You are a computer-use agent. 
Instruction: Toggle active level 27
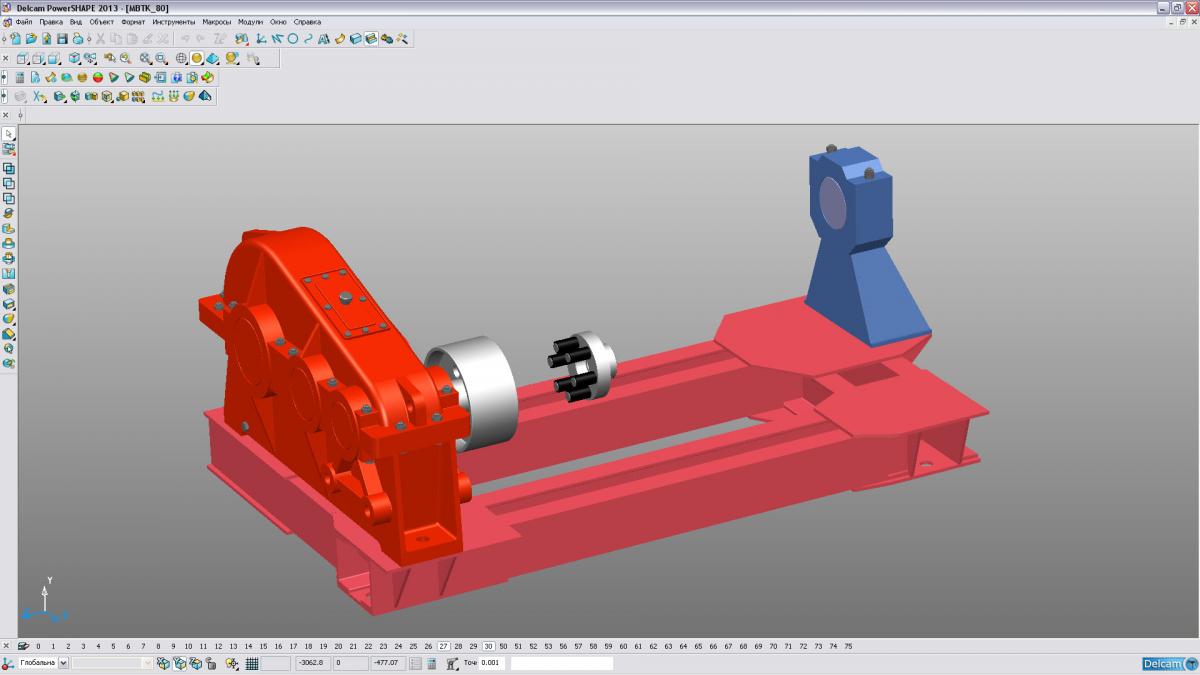pyautogui.click(x=443, y=646)
